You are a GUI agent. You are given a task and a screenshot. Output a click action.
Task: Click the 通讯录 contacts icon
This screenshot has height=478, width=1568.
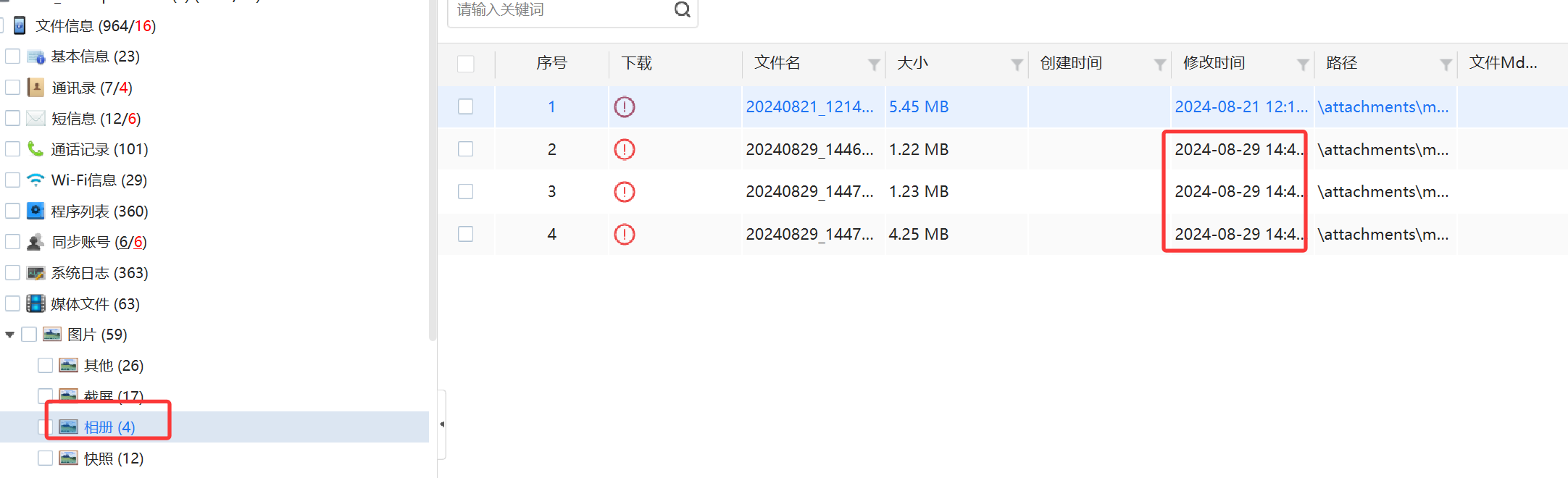(x=36, y=88)
